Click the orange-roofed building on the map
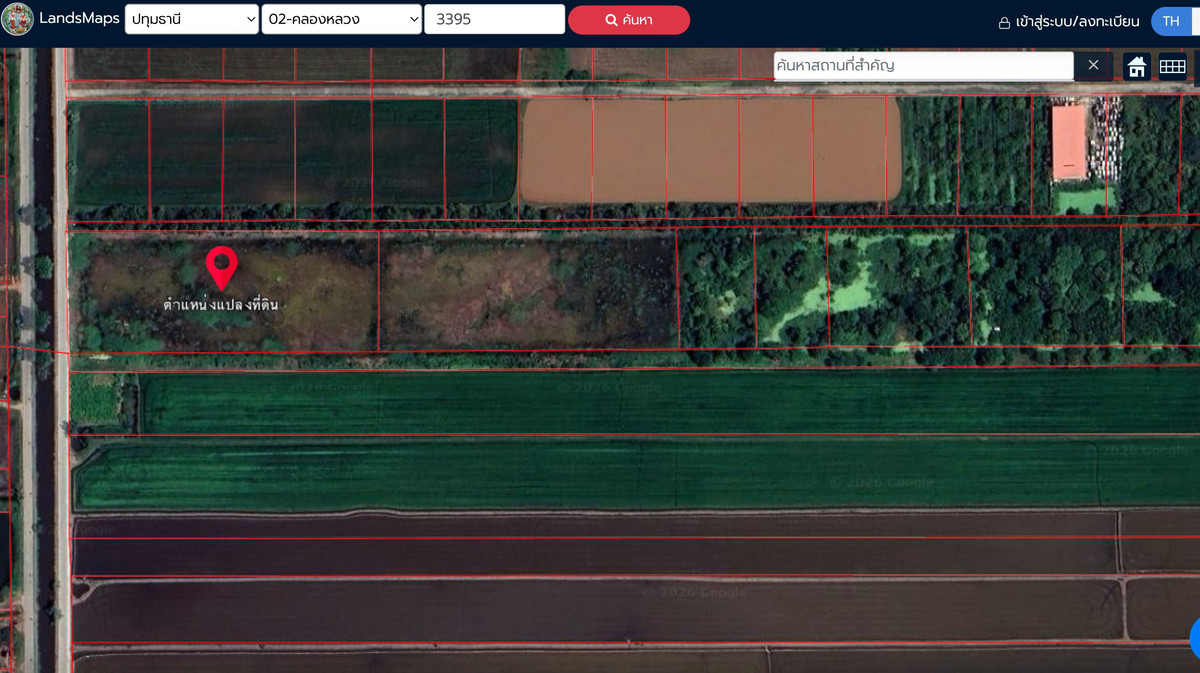Viewport: 1200px width, 673px height. point(1069,141)
